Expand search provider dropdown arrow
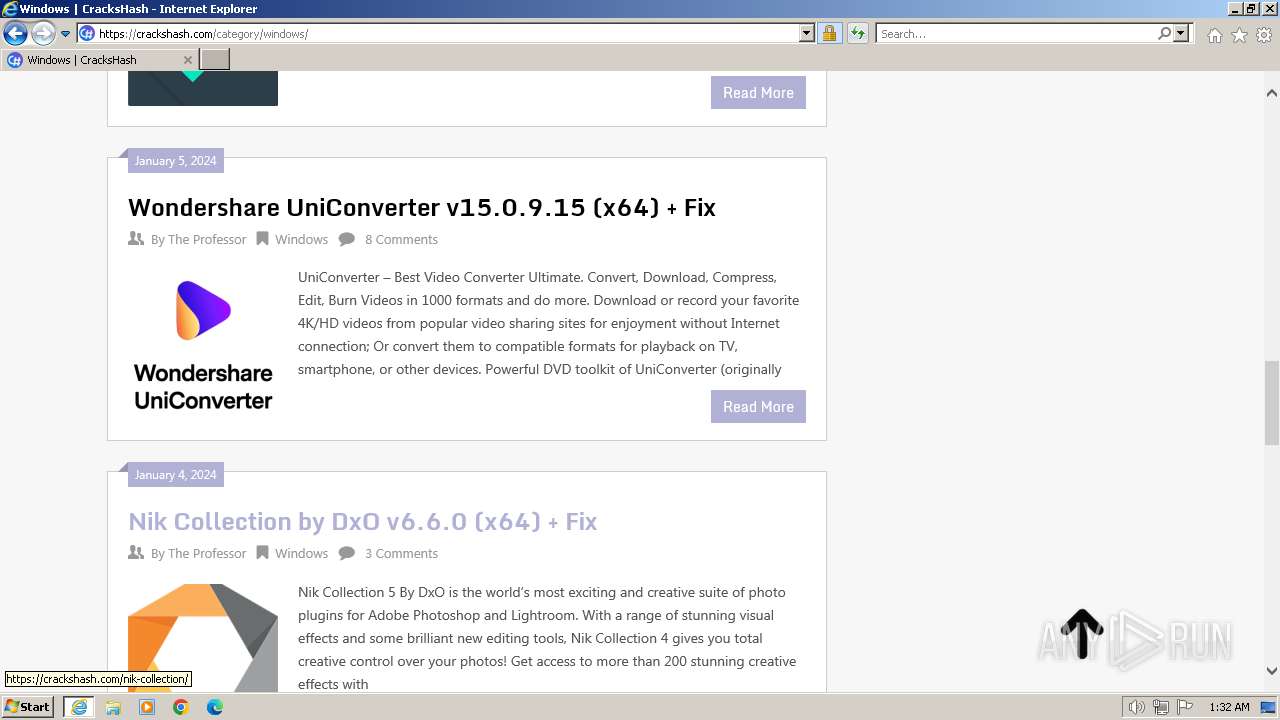 coord(1181,34)
